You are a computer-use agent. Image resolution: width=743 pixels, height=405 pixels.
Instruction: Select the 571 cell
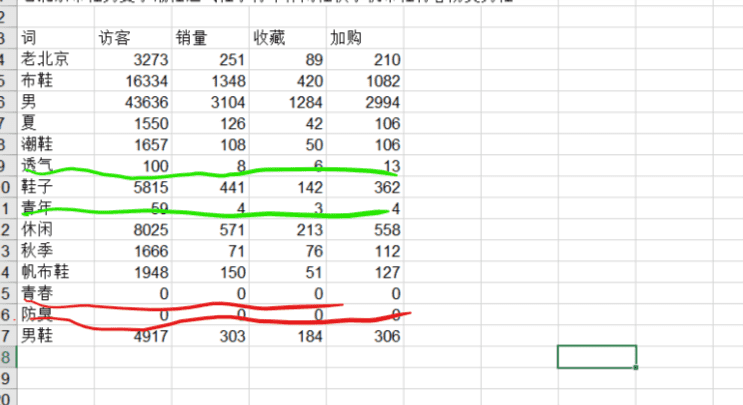[x=210, y=230]
